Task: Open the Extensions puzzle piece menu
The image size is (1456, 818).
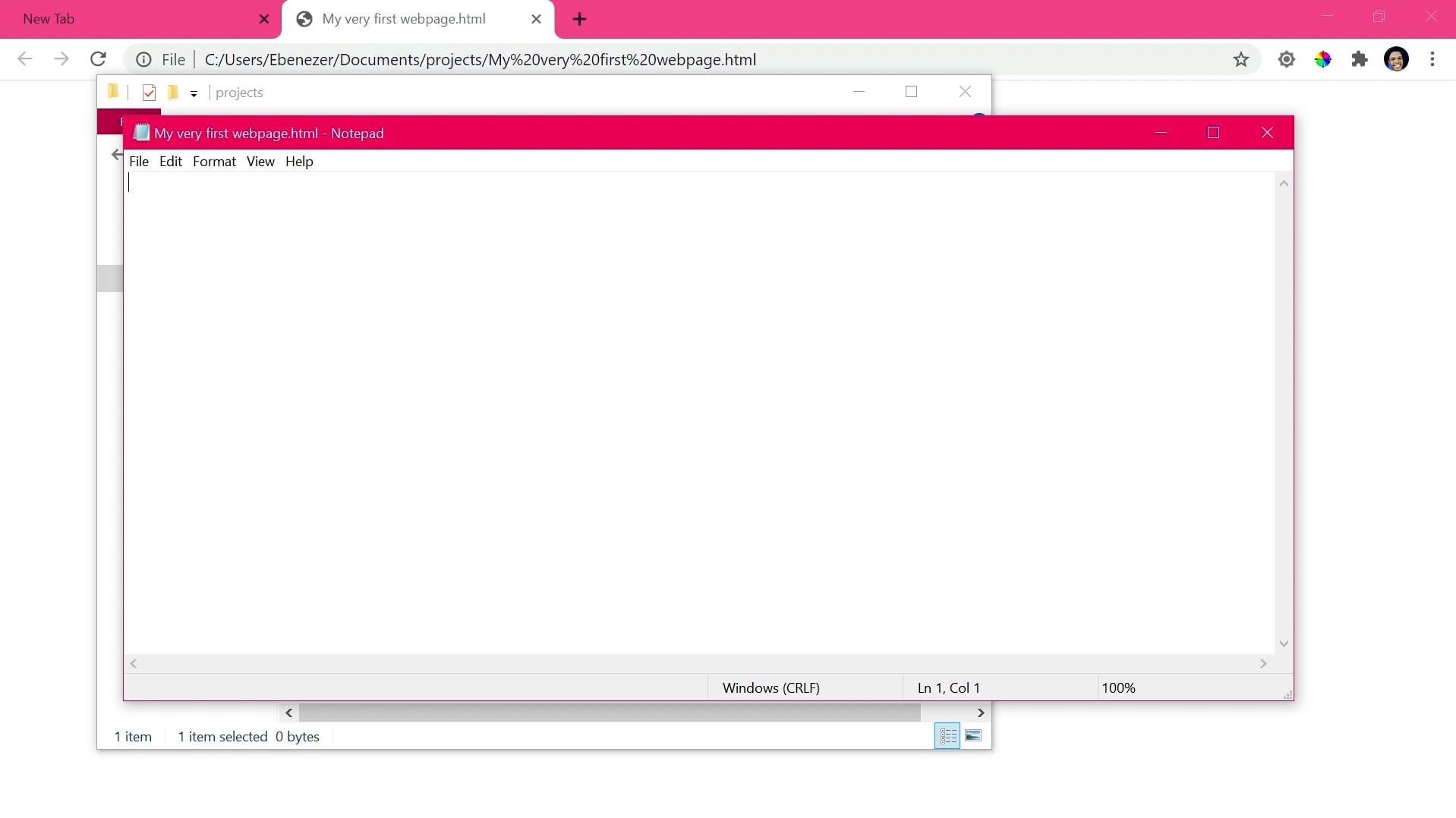Action: tap(1359, 59)
